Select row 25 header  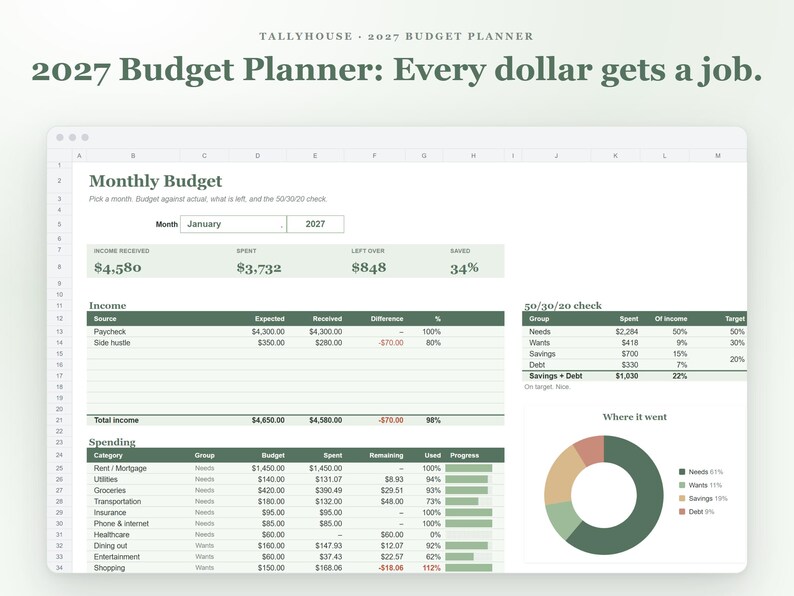click(59, 468)
